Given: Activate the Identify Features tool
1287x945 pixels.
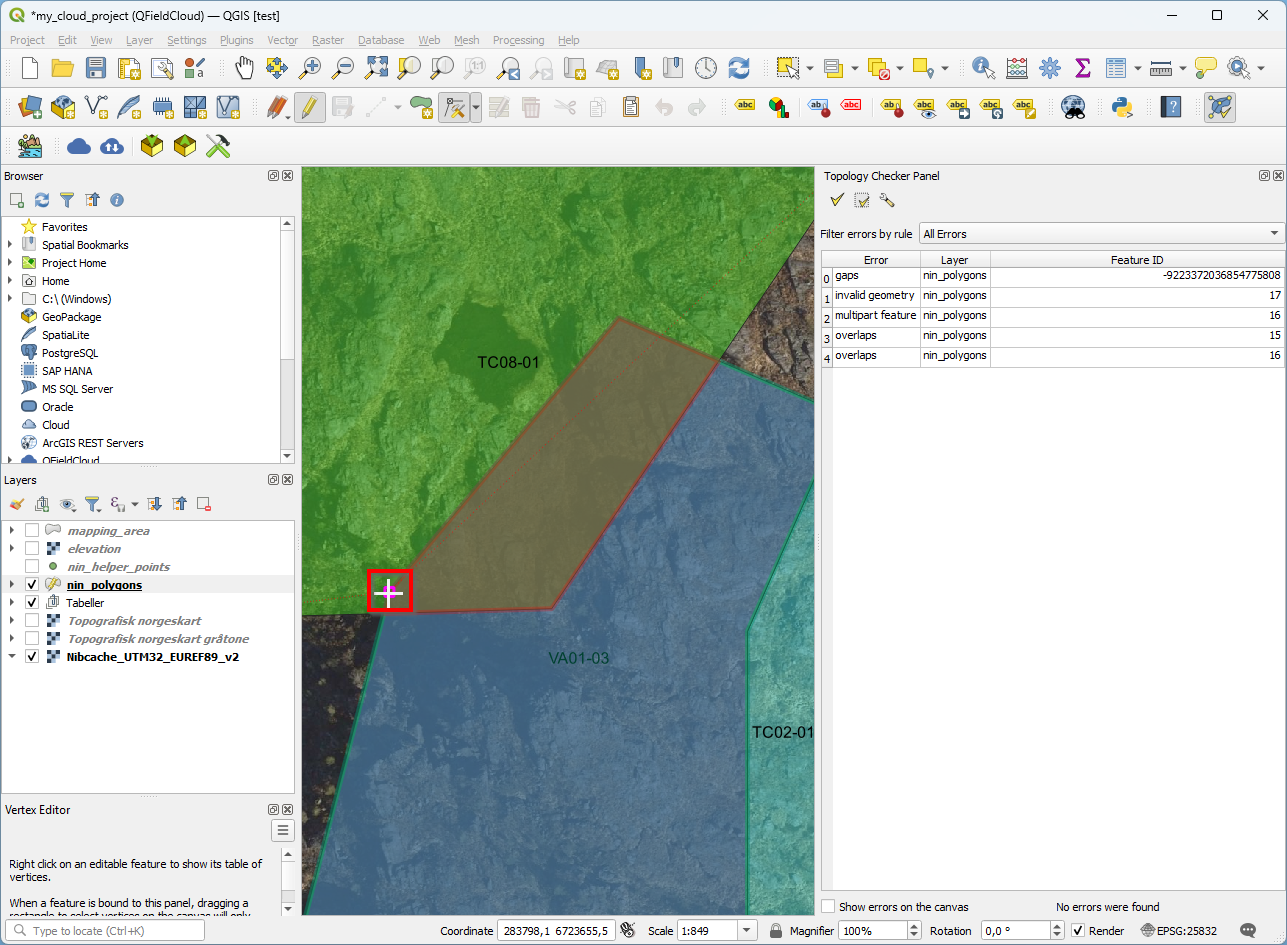Looking at the screenshot, I should [x=983, y=68].
